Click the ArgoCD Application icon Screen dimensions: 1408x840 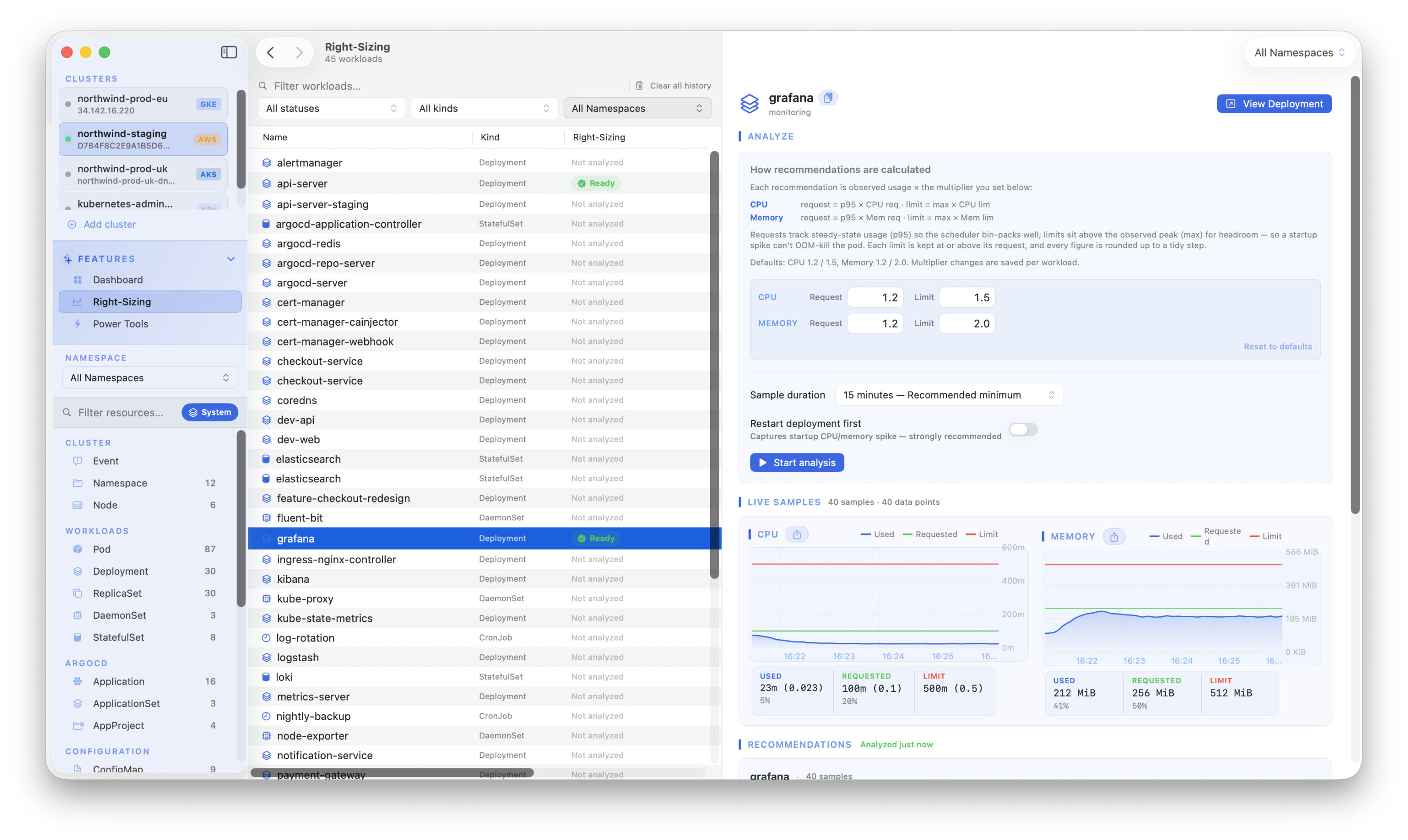[x=78, y=682]
